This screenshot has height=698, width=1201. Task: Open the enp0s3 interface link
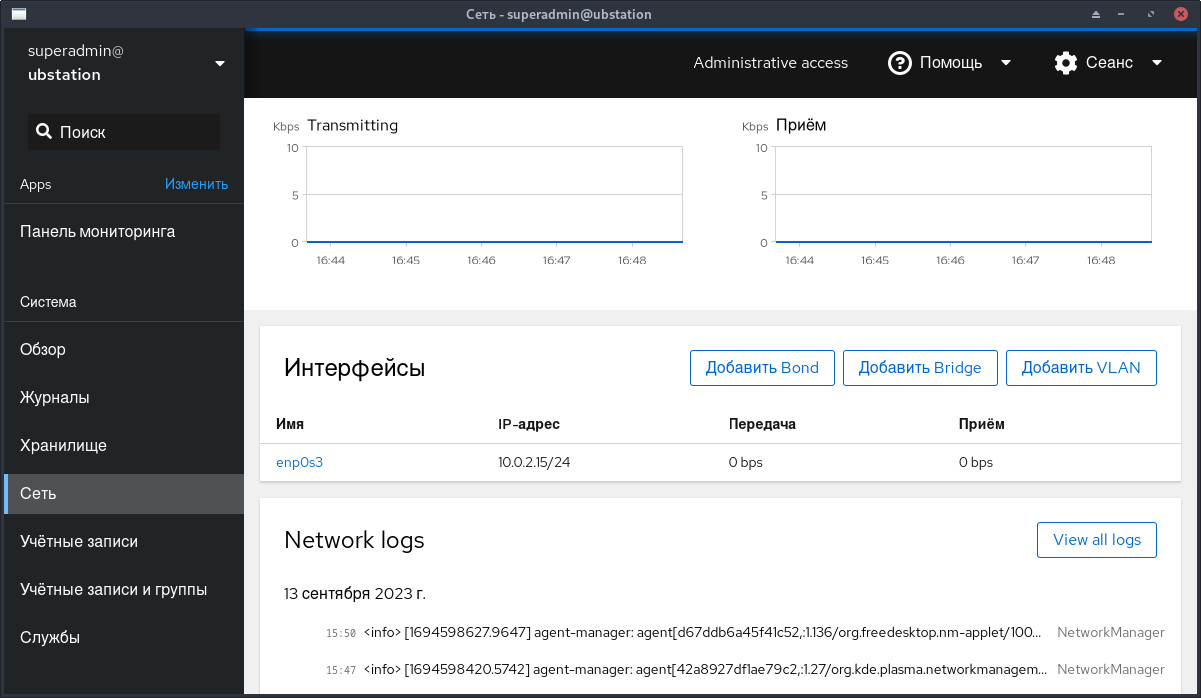(x=300, y=462)
